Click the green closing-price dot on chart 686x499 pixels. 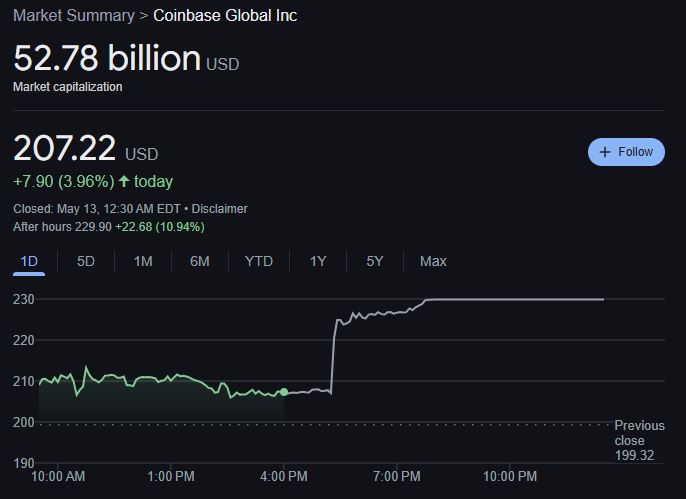284,392
